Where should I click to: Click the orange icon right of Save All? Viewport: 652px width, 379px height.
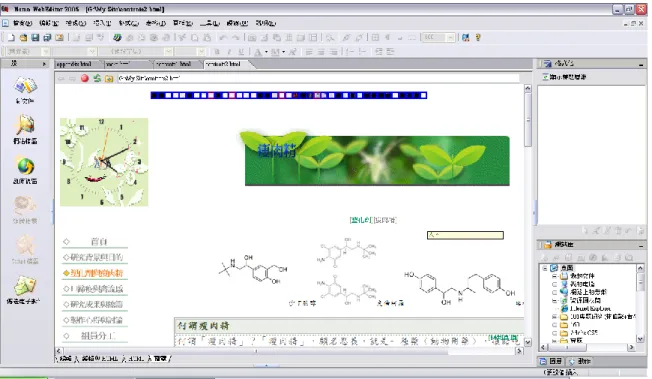tap(59, 38)
